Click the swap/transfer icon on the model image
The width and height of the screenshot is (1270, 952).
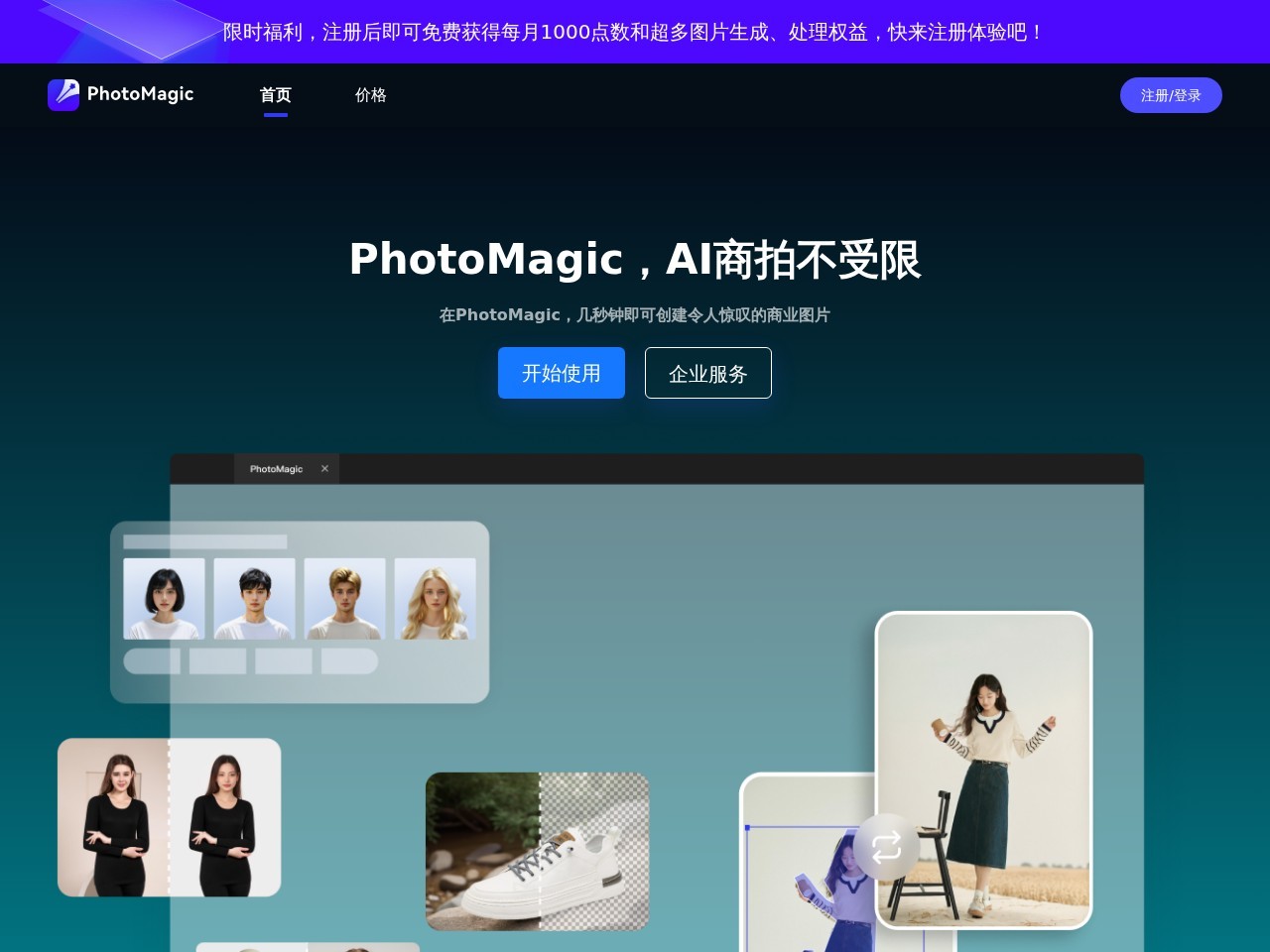(886, 848)
